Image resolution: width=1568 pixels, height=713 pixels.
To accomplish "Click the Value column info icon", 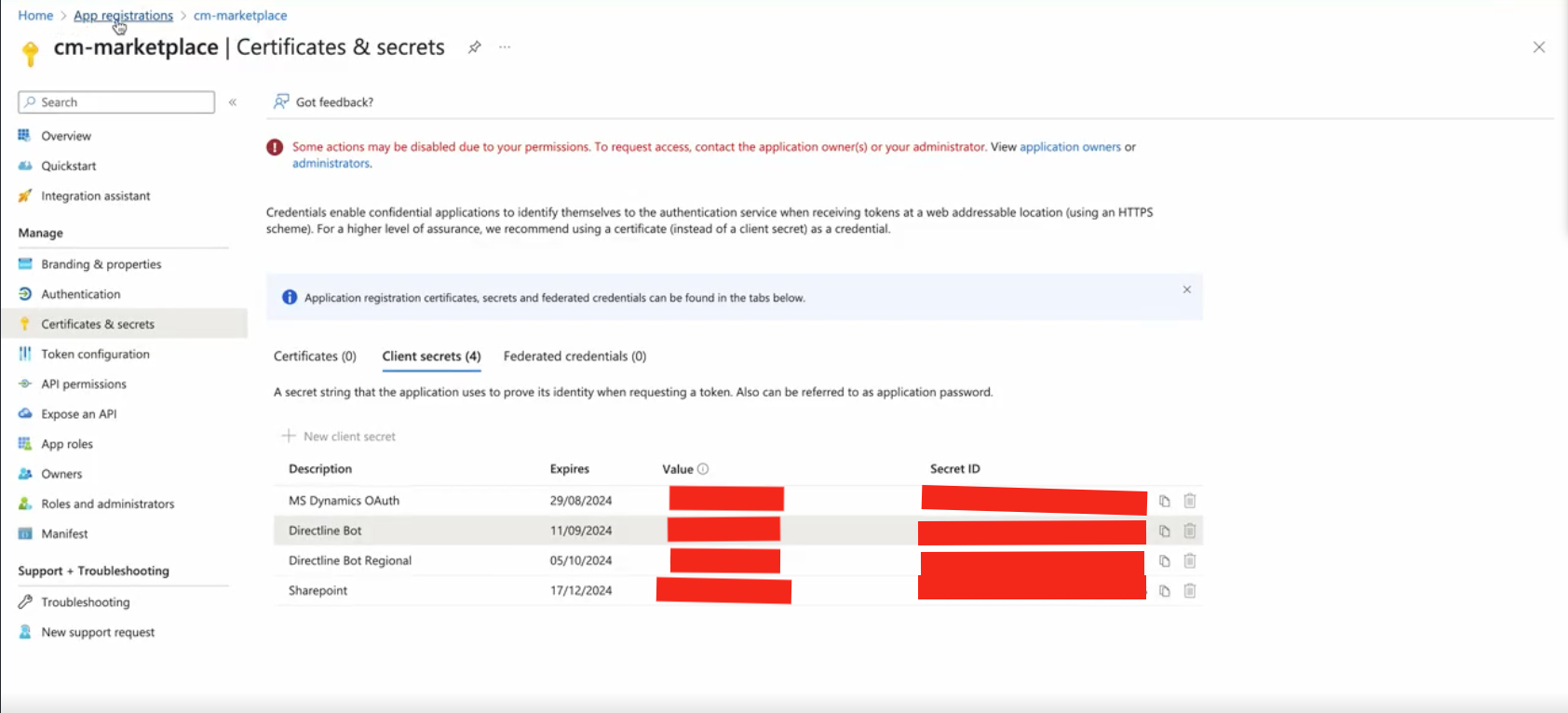I will click(x=703, y=469).
